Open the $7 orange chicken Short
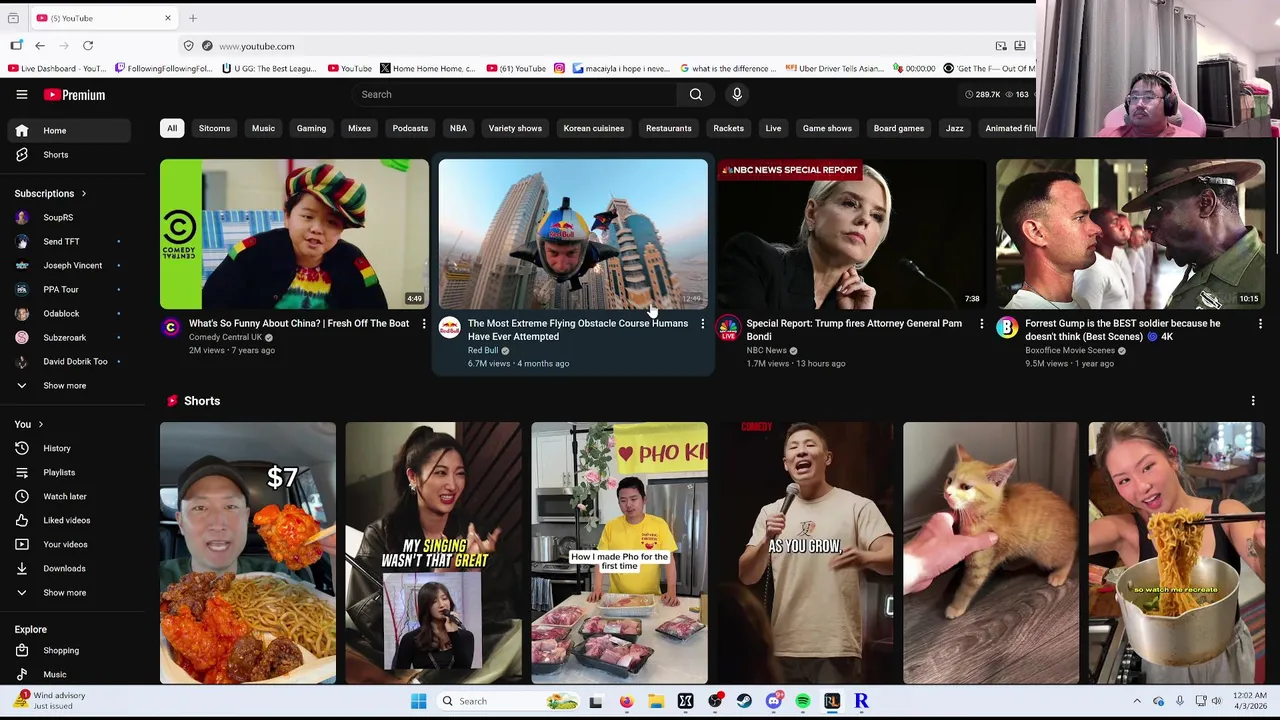Image resolution: width=1280 pixels, height=720 pixels. [x=248, y=553]
